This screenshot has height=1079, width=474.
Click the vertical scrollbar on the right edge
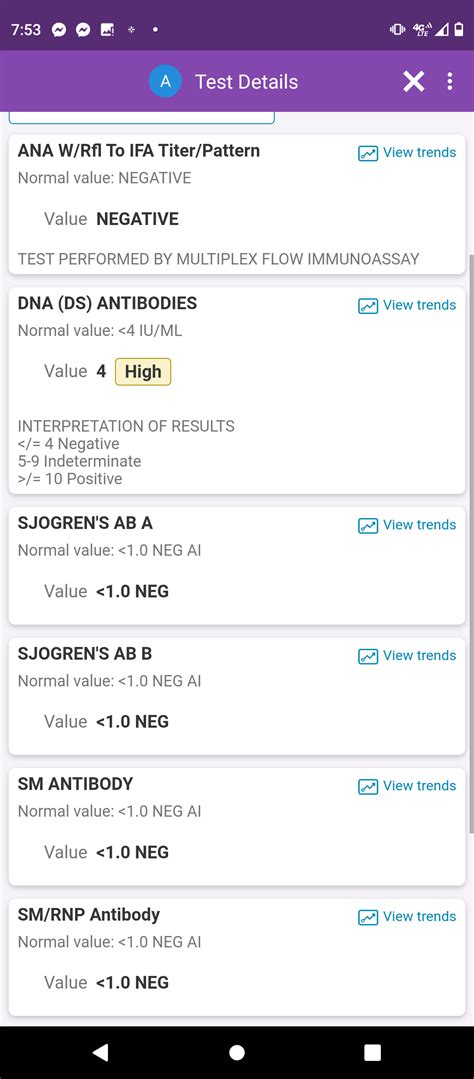471,544
